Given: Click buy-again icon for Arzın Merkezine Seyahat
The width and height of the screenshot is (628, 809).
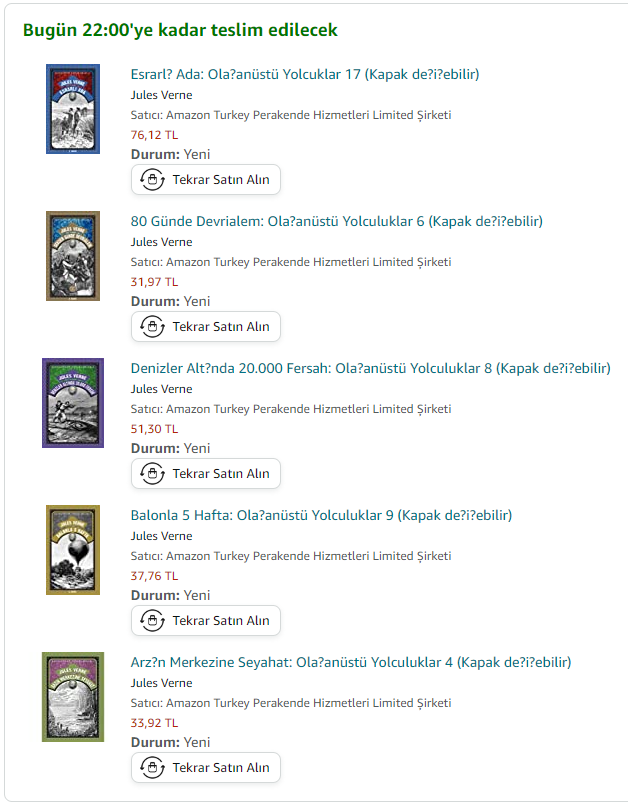Looking at the screenshot, I should (152, 768).
